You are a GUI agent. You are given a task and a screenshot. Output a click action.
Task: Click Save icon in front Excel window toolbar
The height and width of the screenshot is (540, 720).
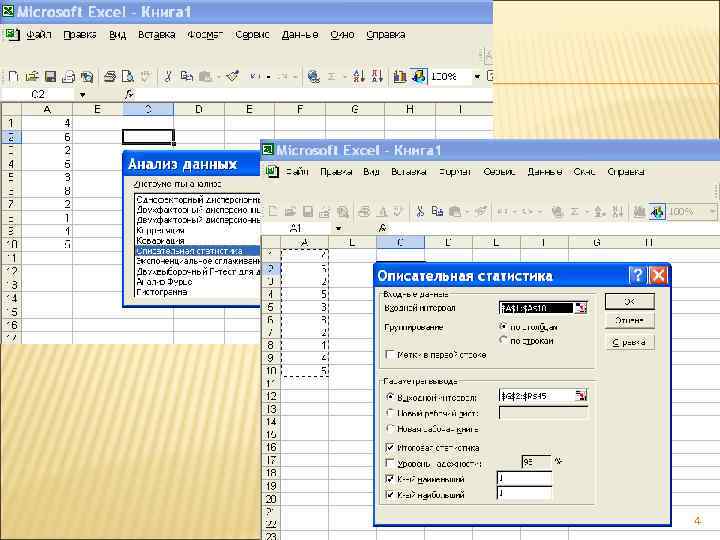pos(308,211)
